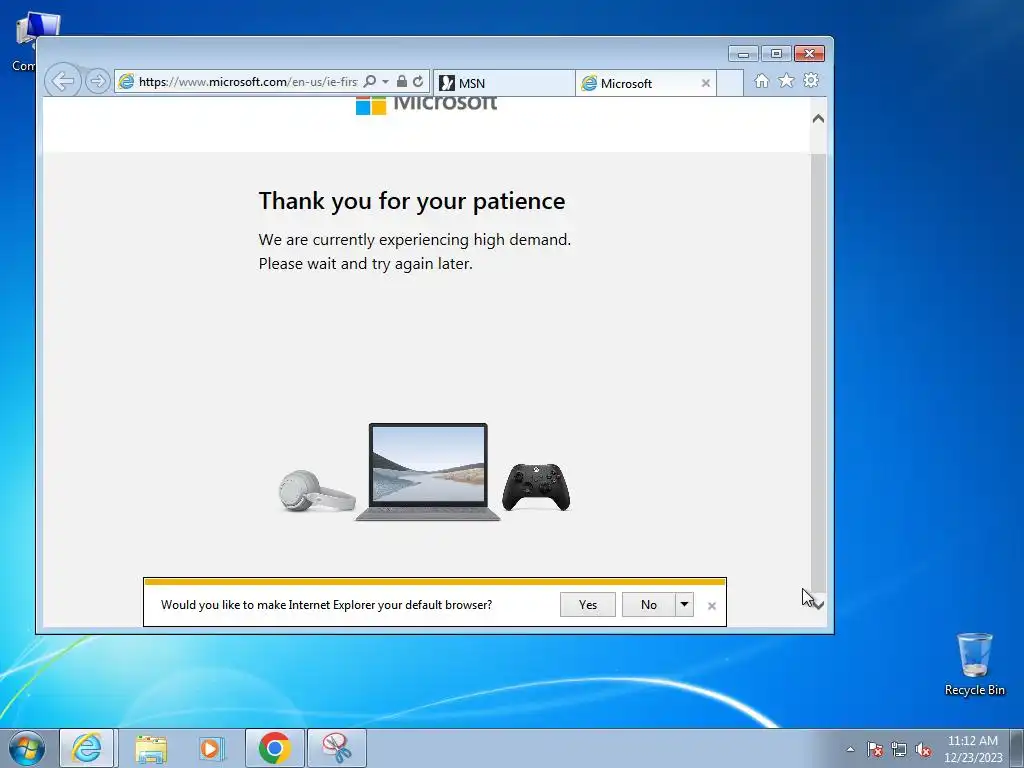
Task: Click the scrollbar down arrow
Action: [x=818, y=605]
